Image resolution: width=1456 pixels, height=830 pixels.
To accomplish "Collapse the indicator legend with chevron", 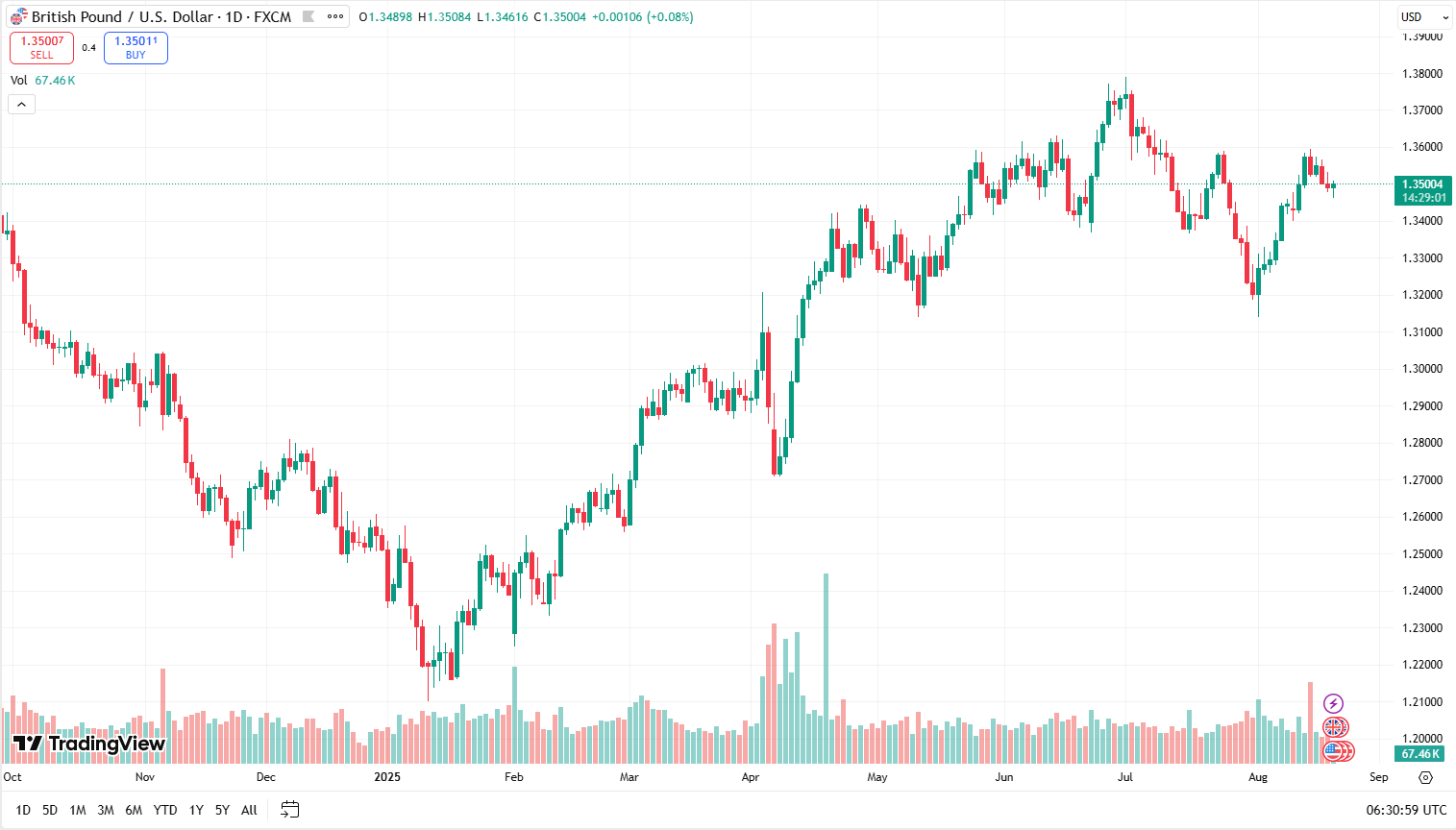I will pos(21,104).
